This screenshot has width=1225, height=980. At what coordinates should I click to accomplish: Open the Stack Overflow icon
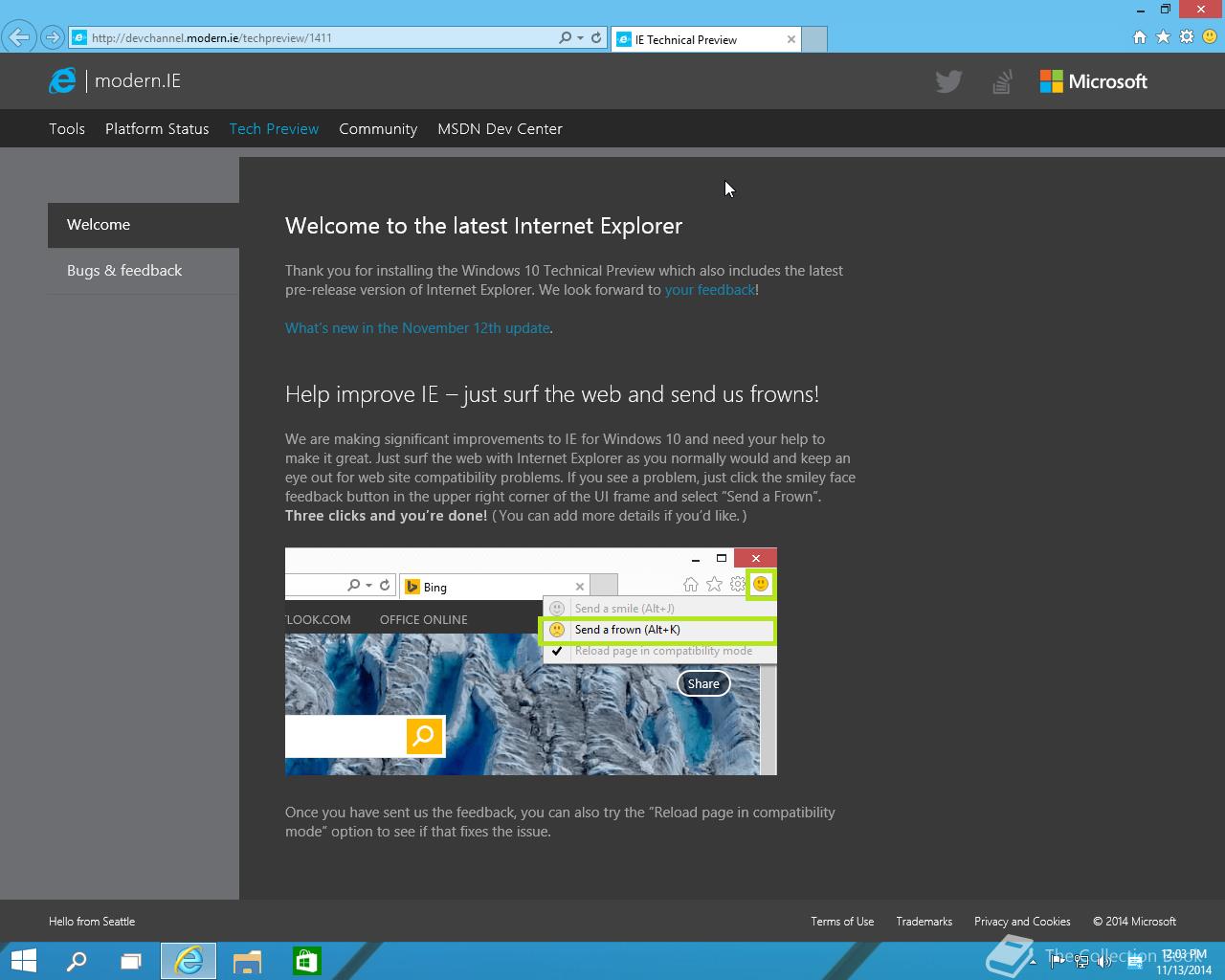pos(1002,81)
